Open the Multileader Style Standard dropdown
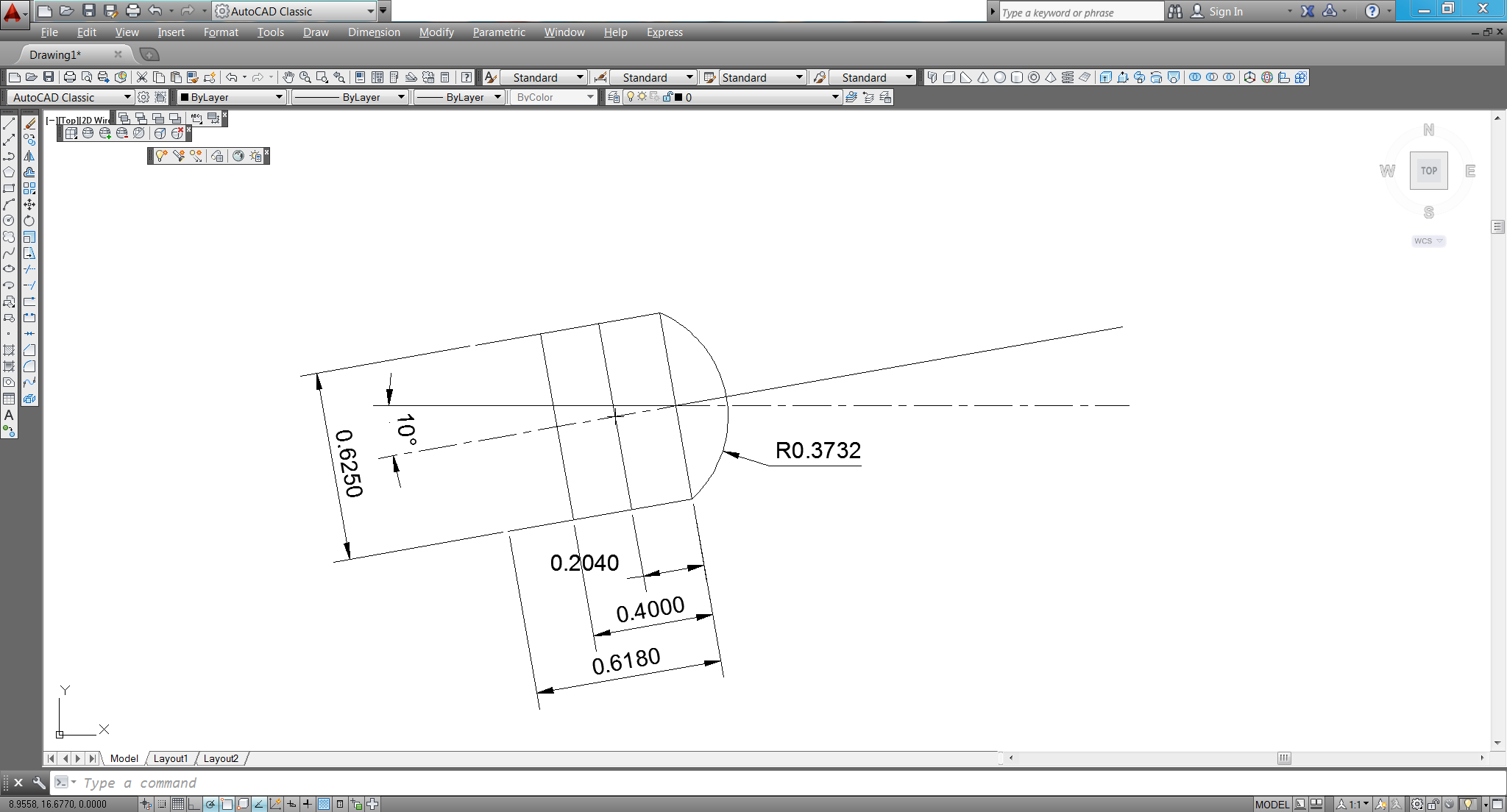This screenshot has width=1507, height=812. (x=873, y=77)
